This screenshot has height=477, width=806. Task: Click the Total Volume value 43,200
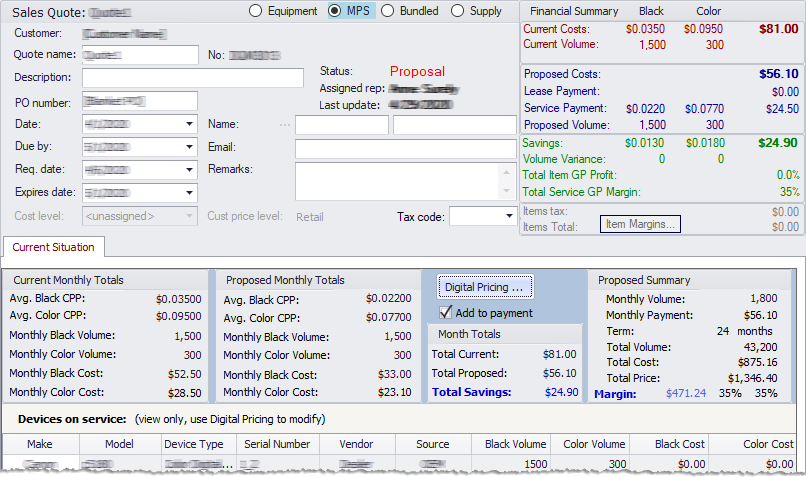760,347
